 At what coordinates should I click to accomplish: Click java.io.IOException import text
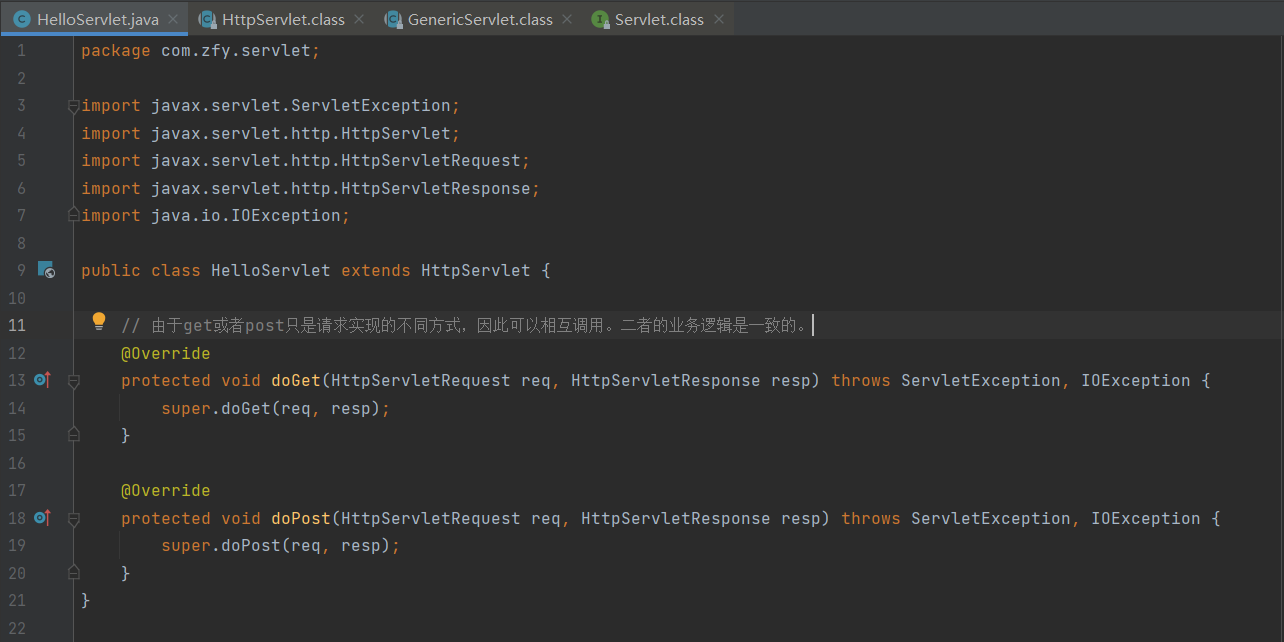[246, 215]
